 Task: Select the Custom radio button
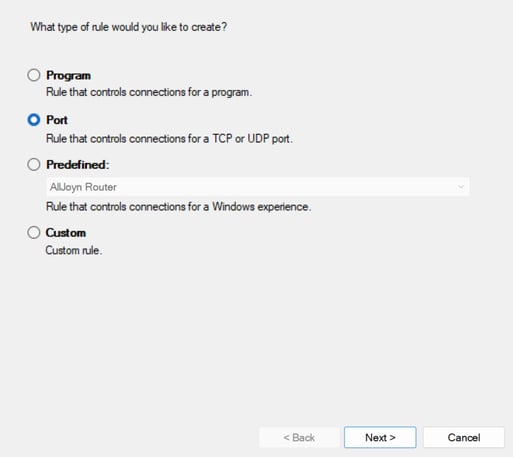tap(34, 232)
